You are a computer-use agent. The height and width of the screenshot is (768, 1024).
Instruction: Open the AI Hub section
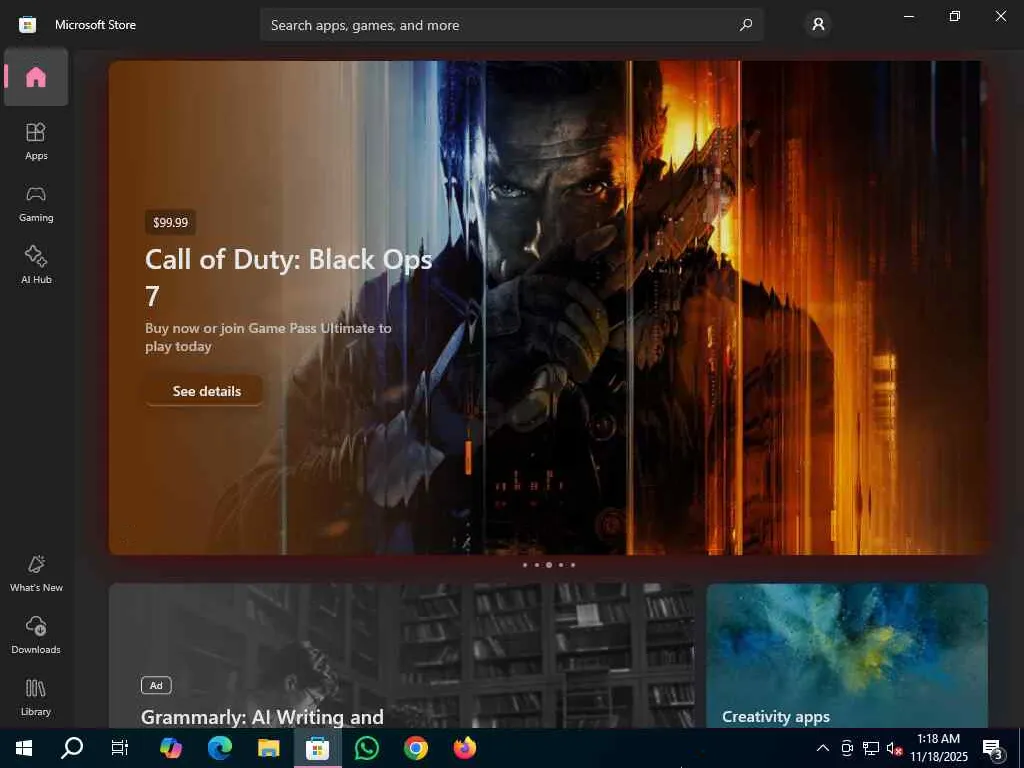(x=36, y=265)
